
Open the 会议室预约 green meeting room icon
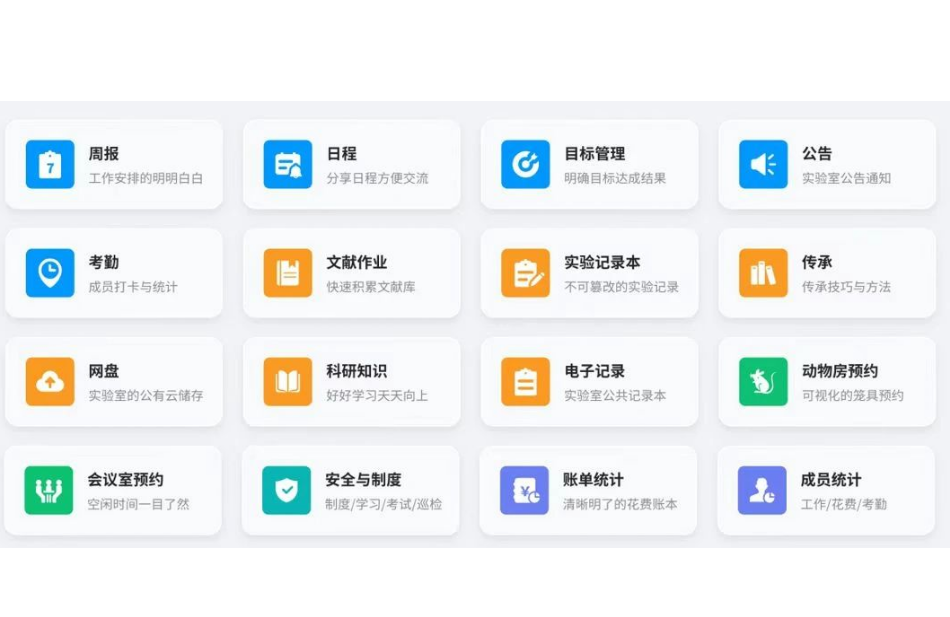[x=49, y=490]
